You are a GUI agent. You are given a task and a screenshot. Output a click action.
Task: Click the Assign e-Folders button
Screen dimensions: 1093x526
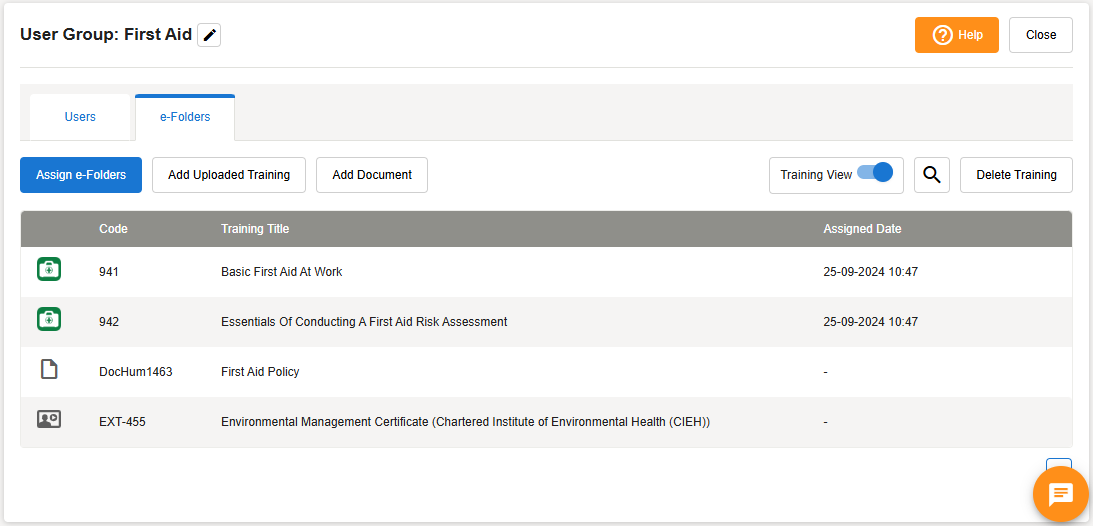(81, 175)
